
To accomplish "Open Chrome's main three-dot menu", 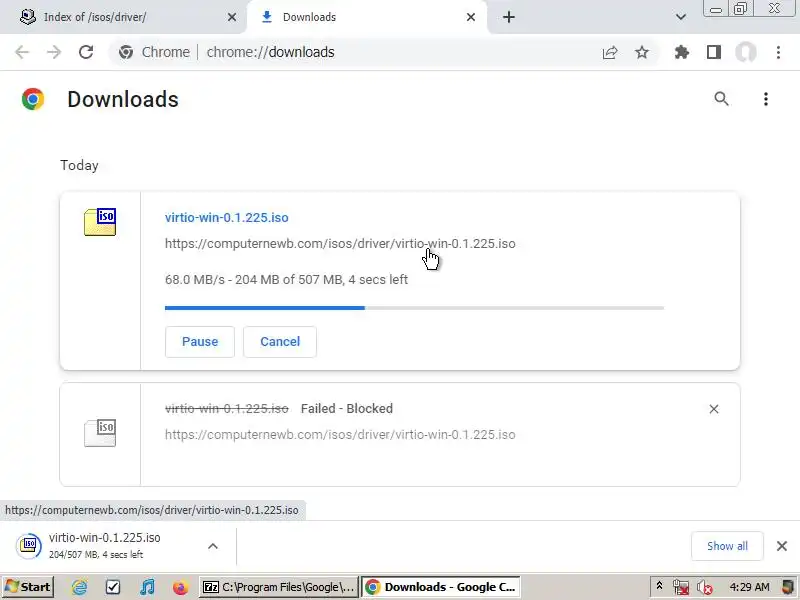I will (x=778, y=52).
